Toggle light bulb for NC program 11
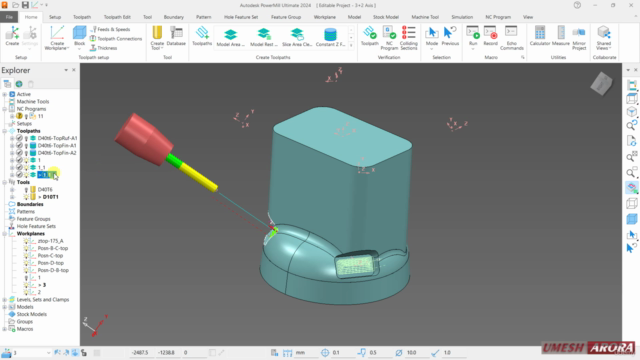This screenshot has height=360, width=640. click(x=26, y=116)
